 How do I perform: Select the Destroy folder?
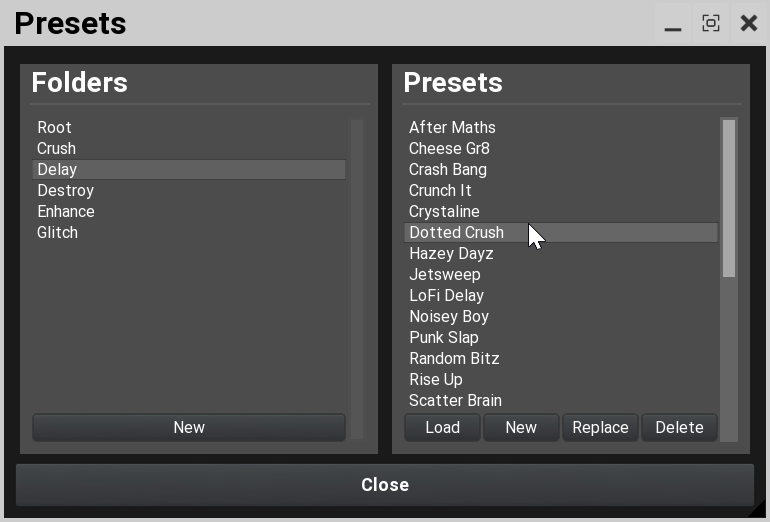tap(189, 191)
